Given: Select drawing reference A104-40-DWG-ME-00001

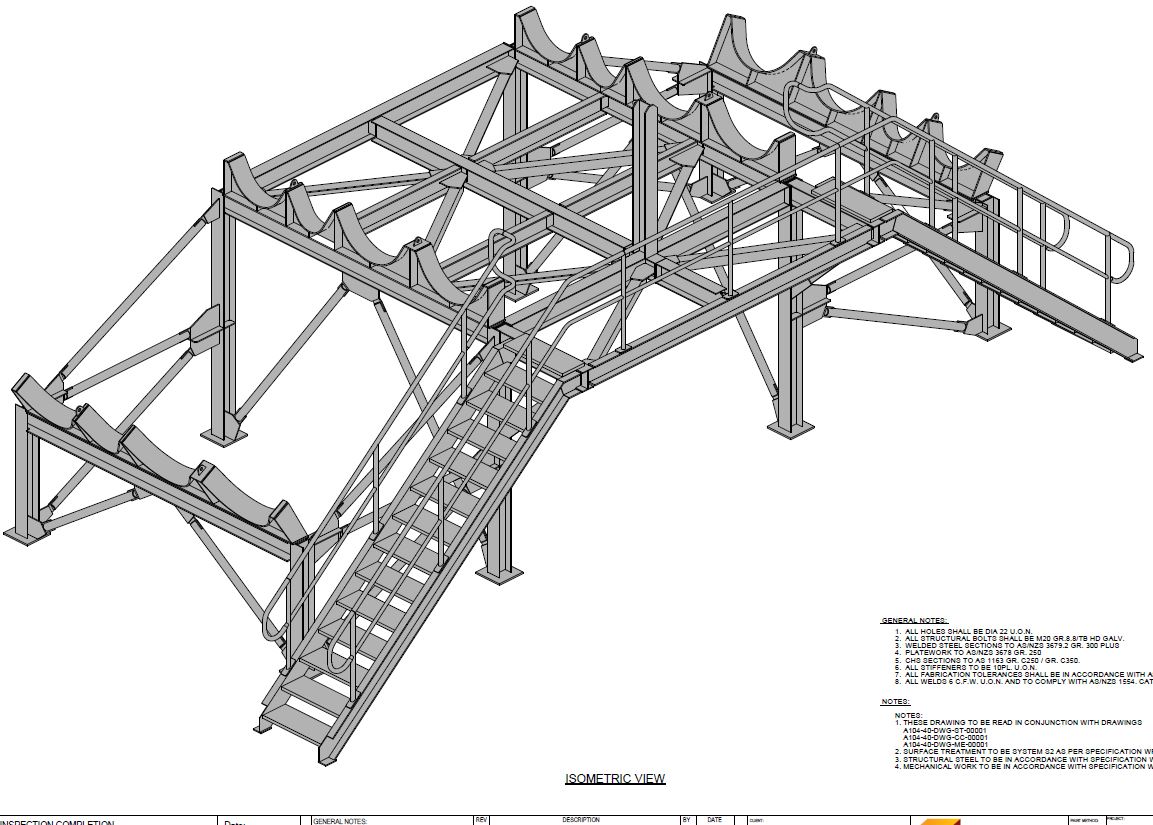Looking at the screenshot, I should [x=944, y=745].
